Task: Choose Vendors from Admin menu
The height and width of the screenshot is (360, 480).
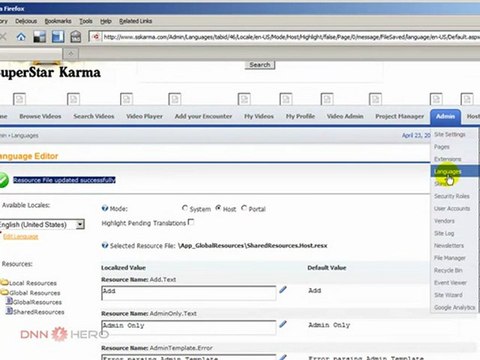Action: [x=444, y=221]
